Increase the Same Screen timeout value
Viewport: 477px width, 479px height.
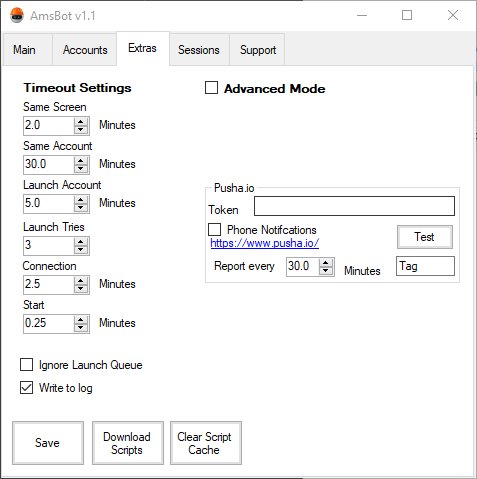click(x=81, y=122)
